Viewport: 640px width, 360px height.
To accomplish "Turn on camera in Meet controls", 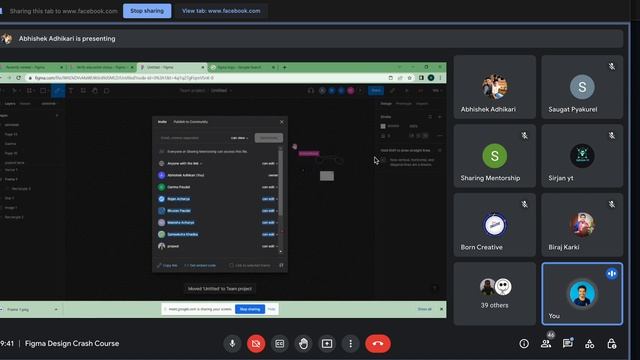I will tap(256, 344).
